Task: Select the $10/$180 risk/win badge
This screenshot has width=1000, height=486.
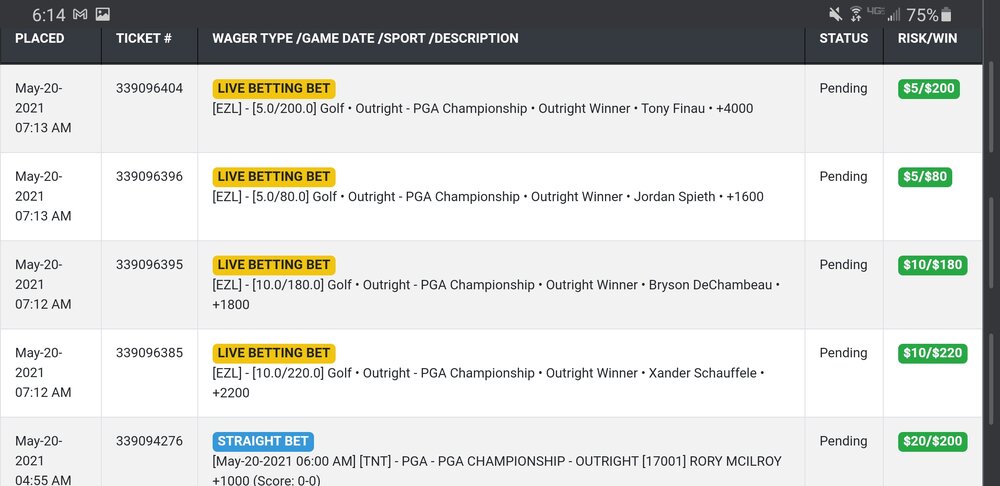Action: point(932,265)
